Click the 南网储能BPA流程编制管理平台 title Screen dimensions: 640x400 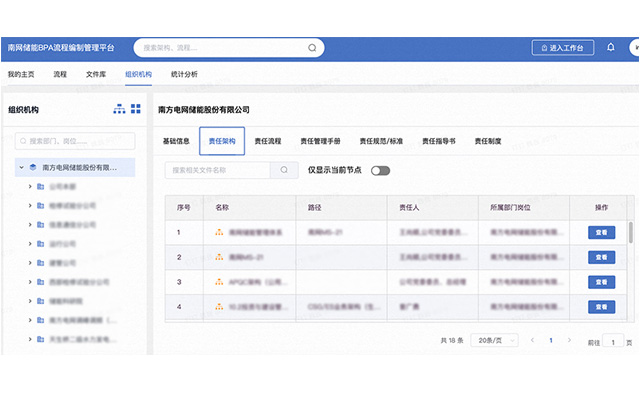(61, 48)
